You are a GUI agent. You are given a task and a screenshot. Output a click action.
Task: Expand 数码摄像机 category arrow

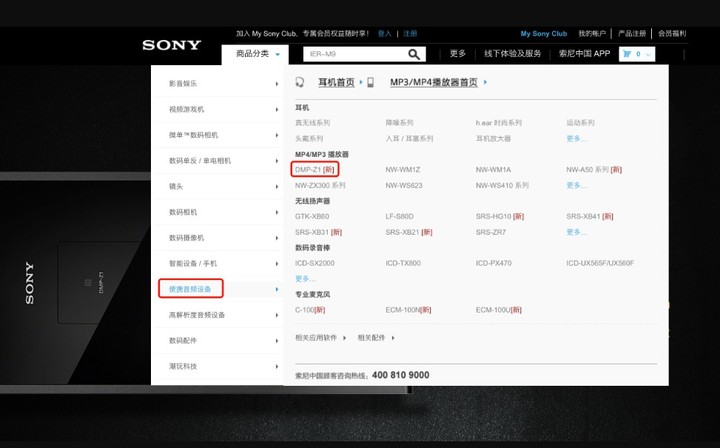(x=277, y=238)
